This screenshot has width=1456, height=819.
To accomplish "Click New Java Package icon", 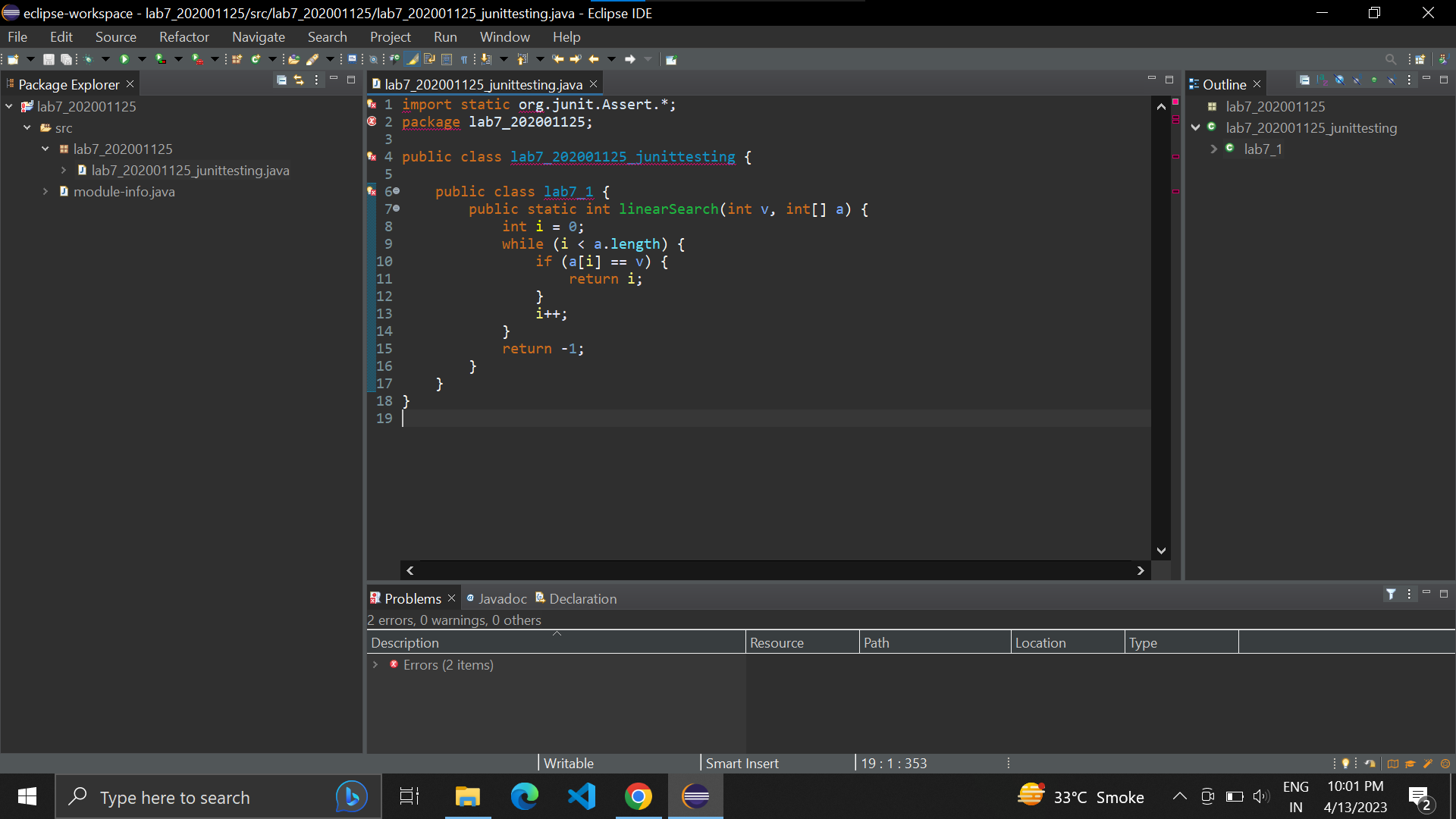I will click(x=237, y=59).
